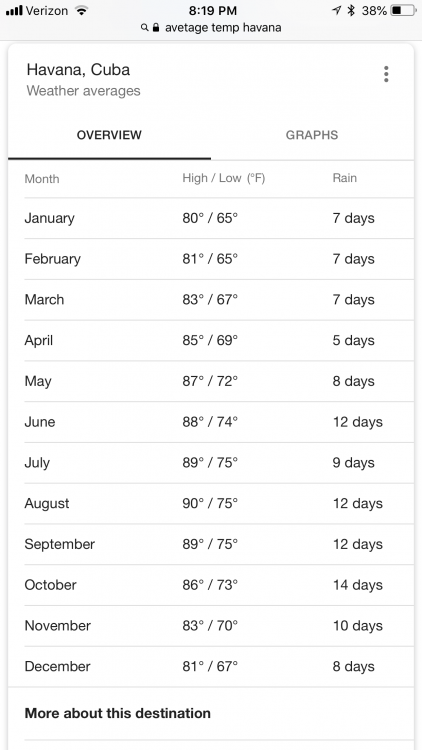Tap the cellular signal bars icon
This screenshot has height=750, width=422.
coord(14,11)
